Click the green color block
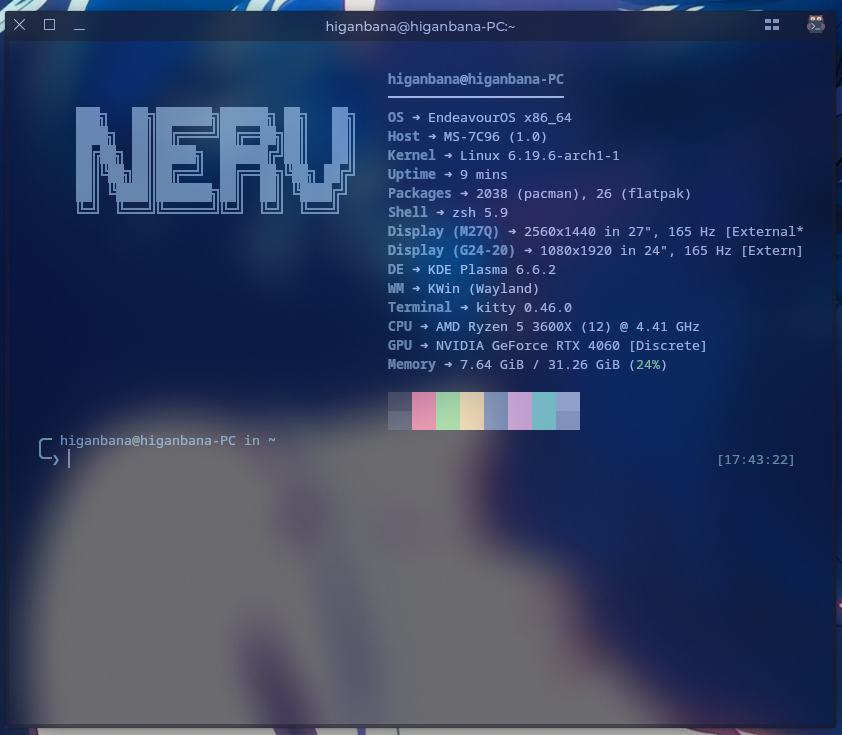Image resolution: width=842 pixels, height=735 pixels. [x=448, y=411]
